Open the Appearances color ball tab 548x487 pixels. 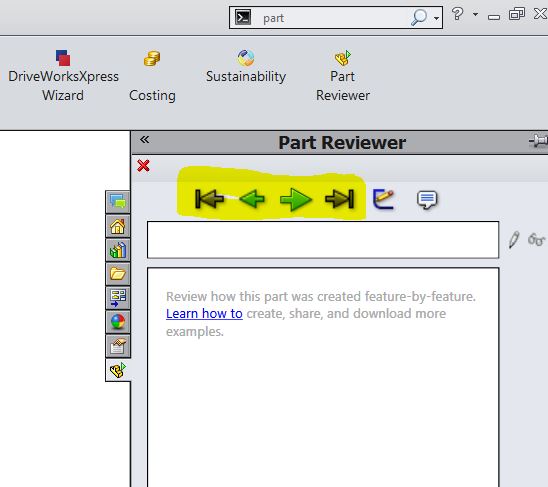[x=118, y=322]
